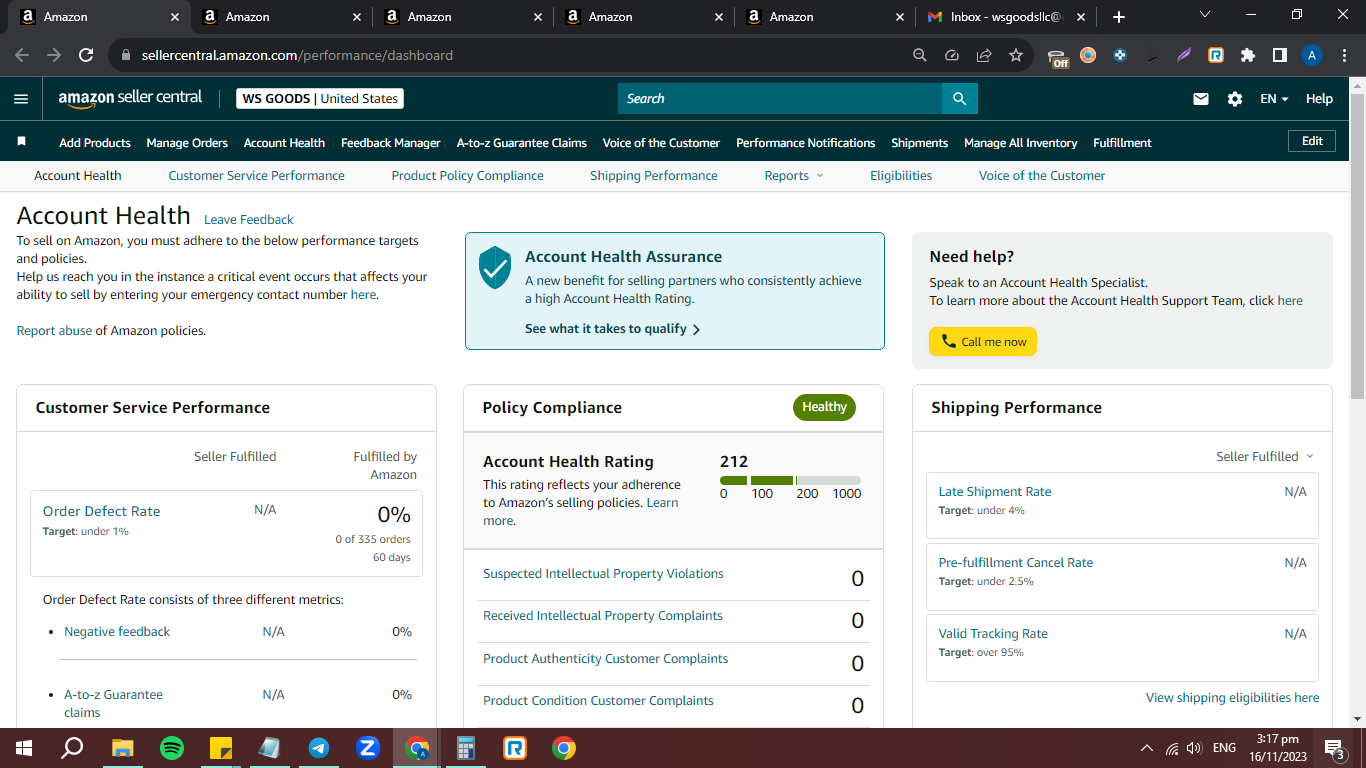Image resolution: width=1366 pixels, height=768 pixels.
Task: Click the extension icon showing Off badge
Action: 1058,57
